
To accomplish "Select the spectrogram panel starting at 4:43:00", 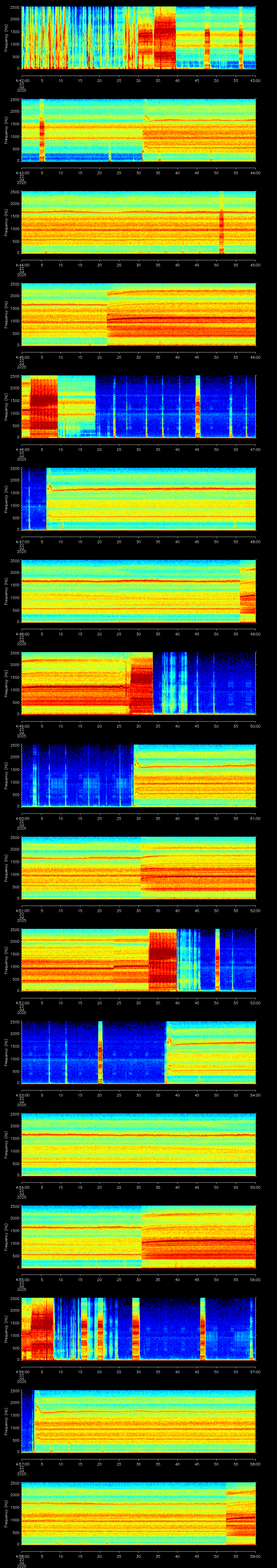I will 139,130.
